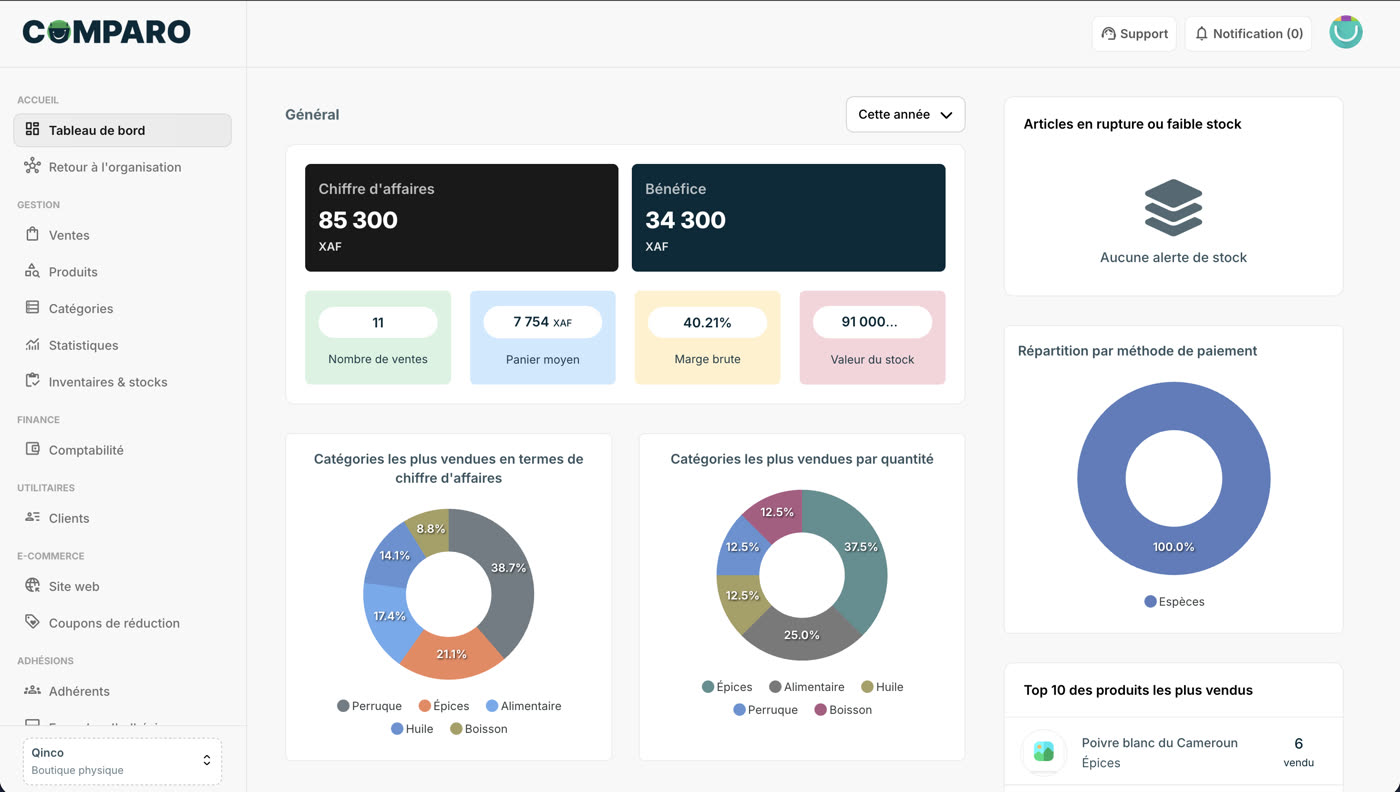Click the Inventaires & stocks clipboard icon

[32, 381]
